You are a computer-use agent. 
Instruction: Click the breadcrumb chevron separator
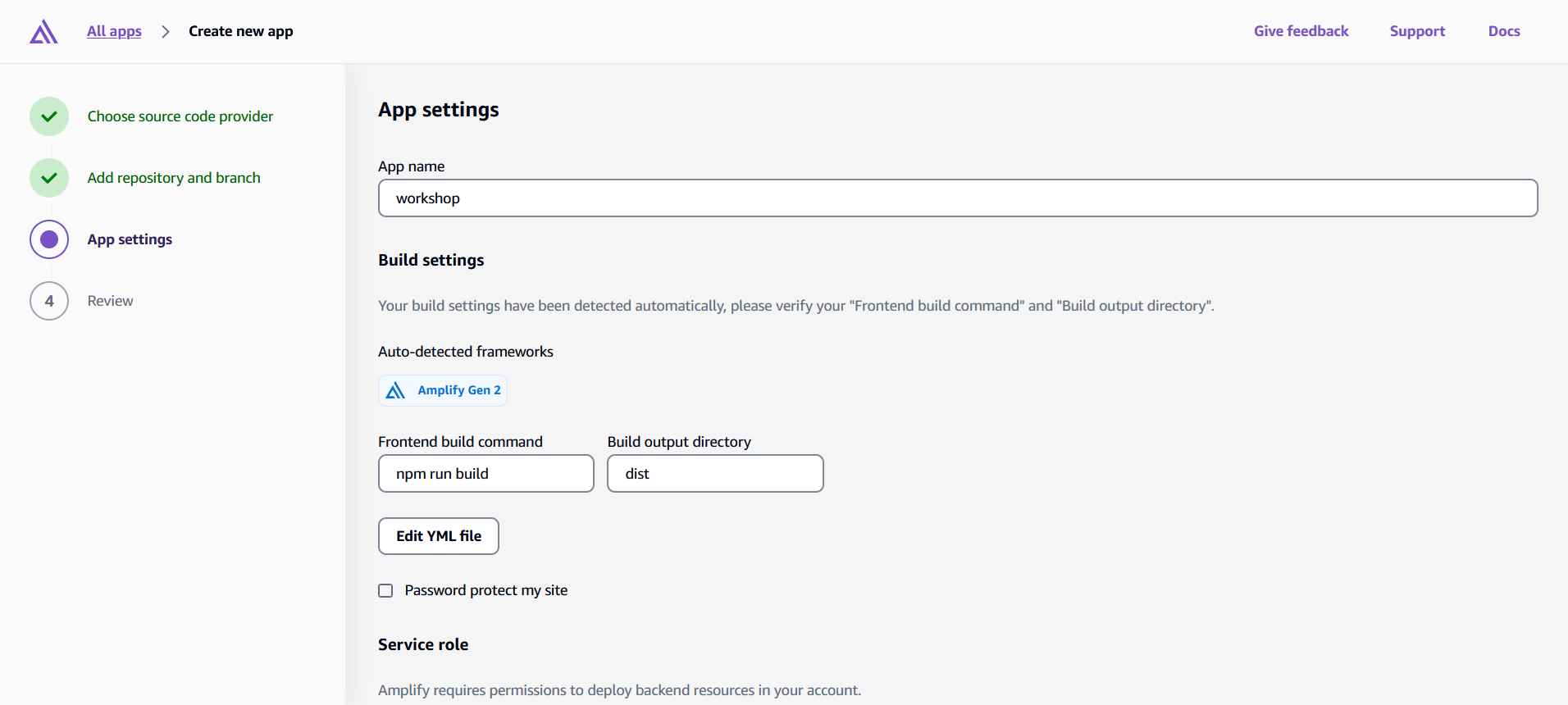click(x=166, y=31)
